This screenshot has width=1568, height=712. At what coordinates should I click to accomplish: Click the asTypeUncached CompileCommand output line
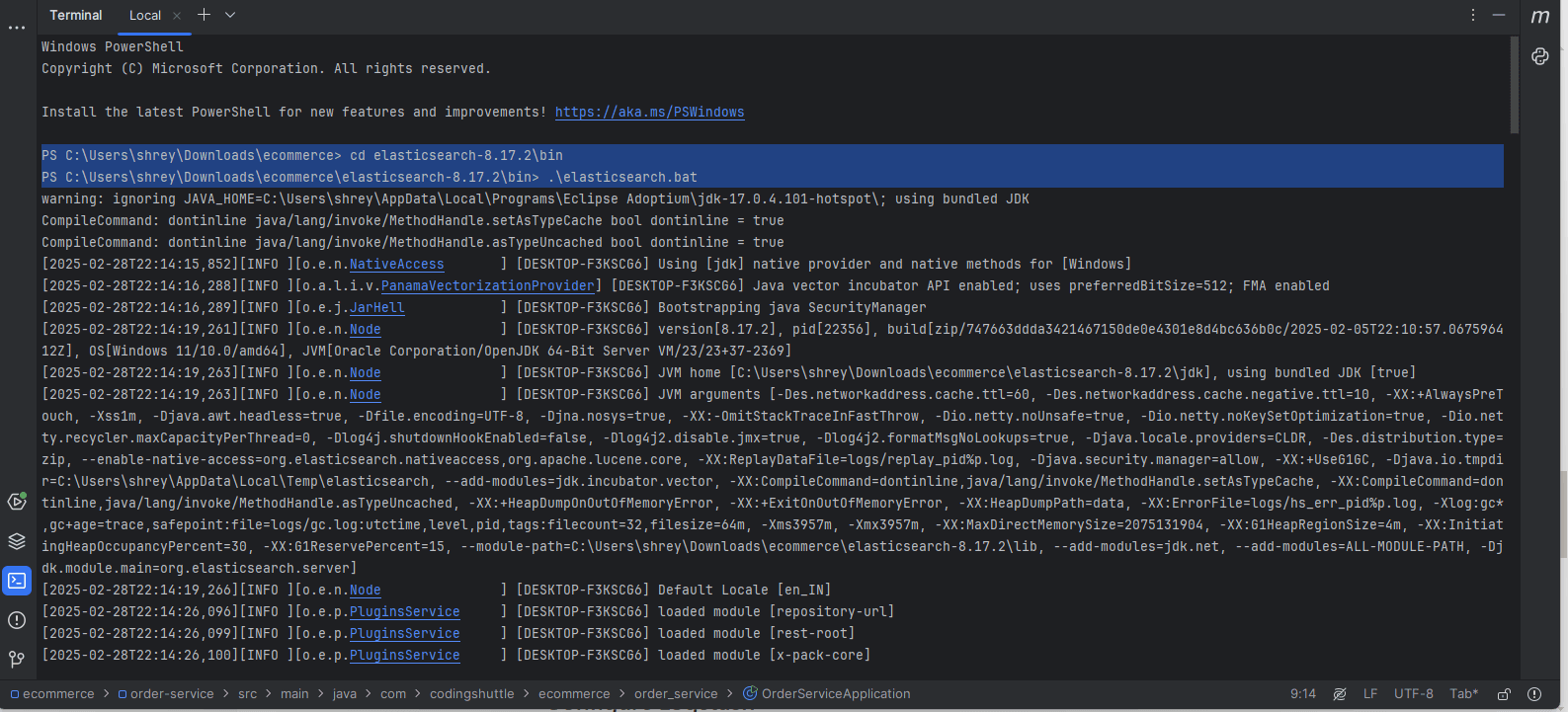(413, 242)
